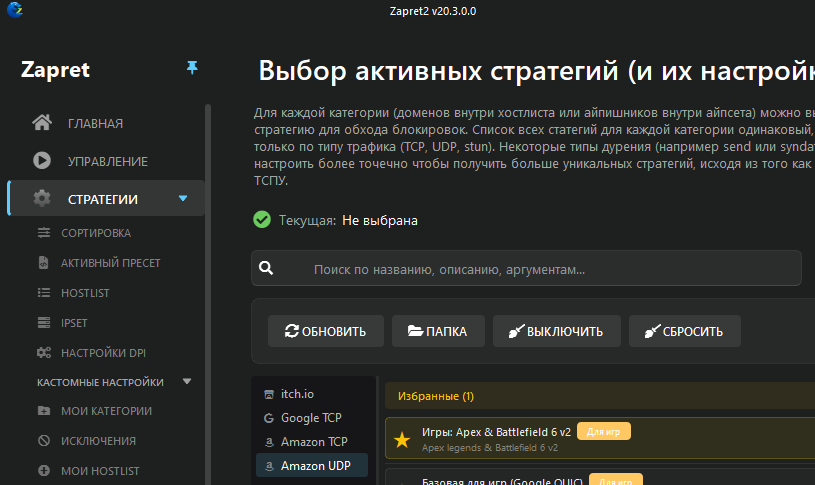This screenshot has height=485, width=815.
Task: Select the Amazon UDP category
Action: [x=312, y=466]
